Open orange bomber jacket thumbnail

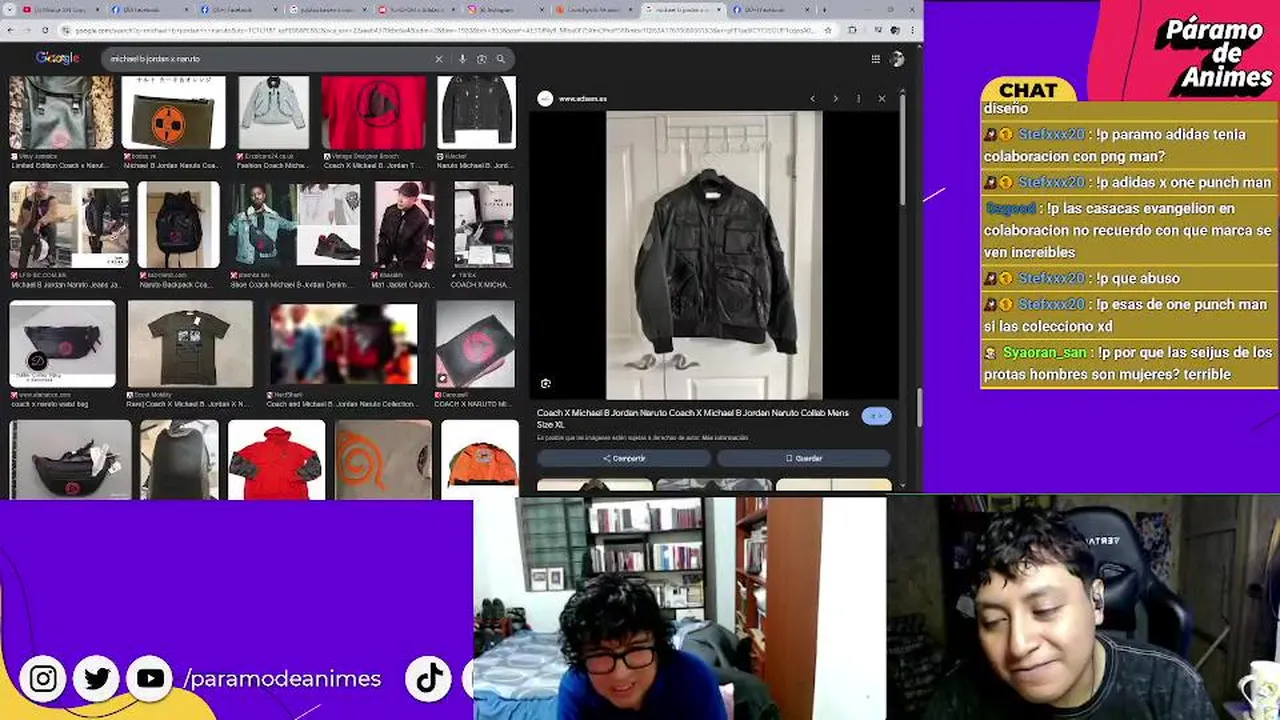479,459
